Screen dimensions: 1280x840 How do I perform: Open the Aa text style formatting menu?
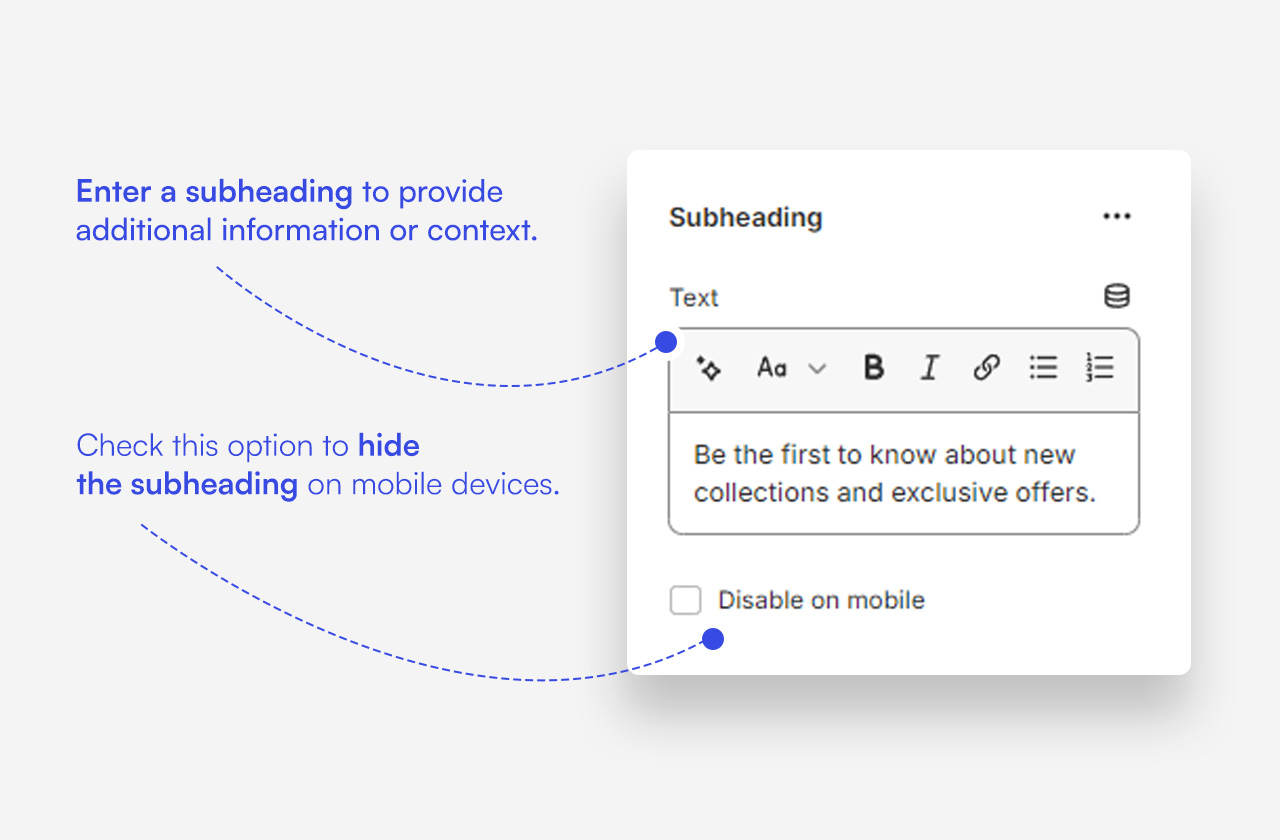772,368
